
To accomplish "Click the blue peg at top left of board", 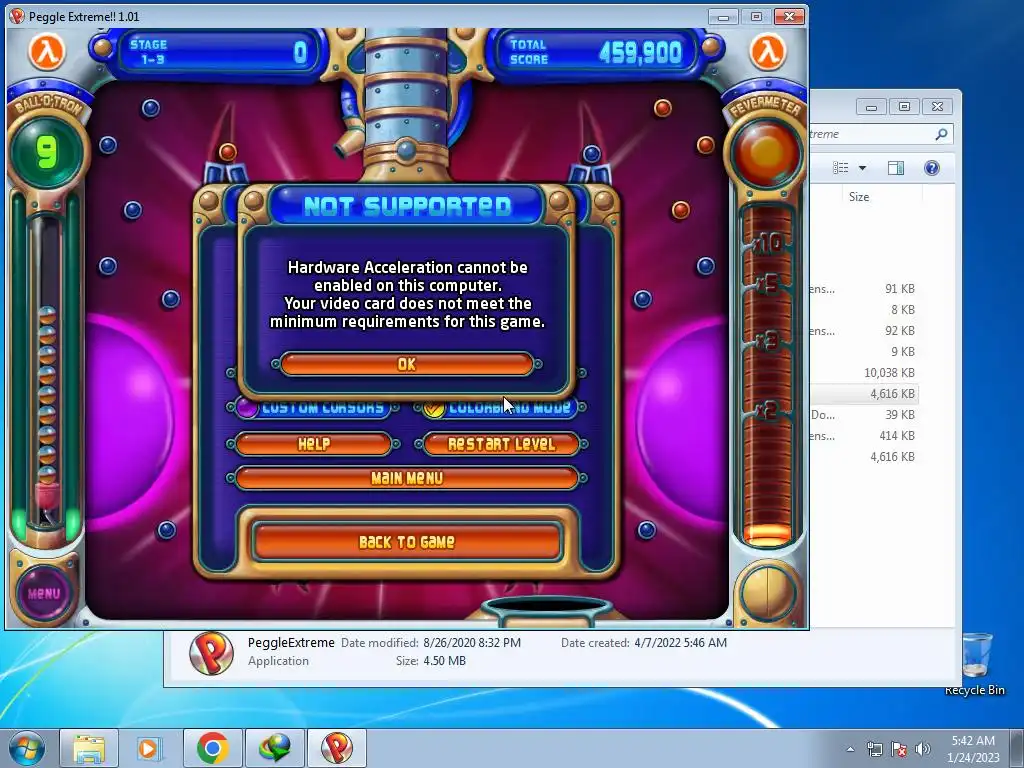I will point(151,108).
